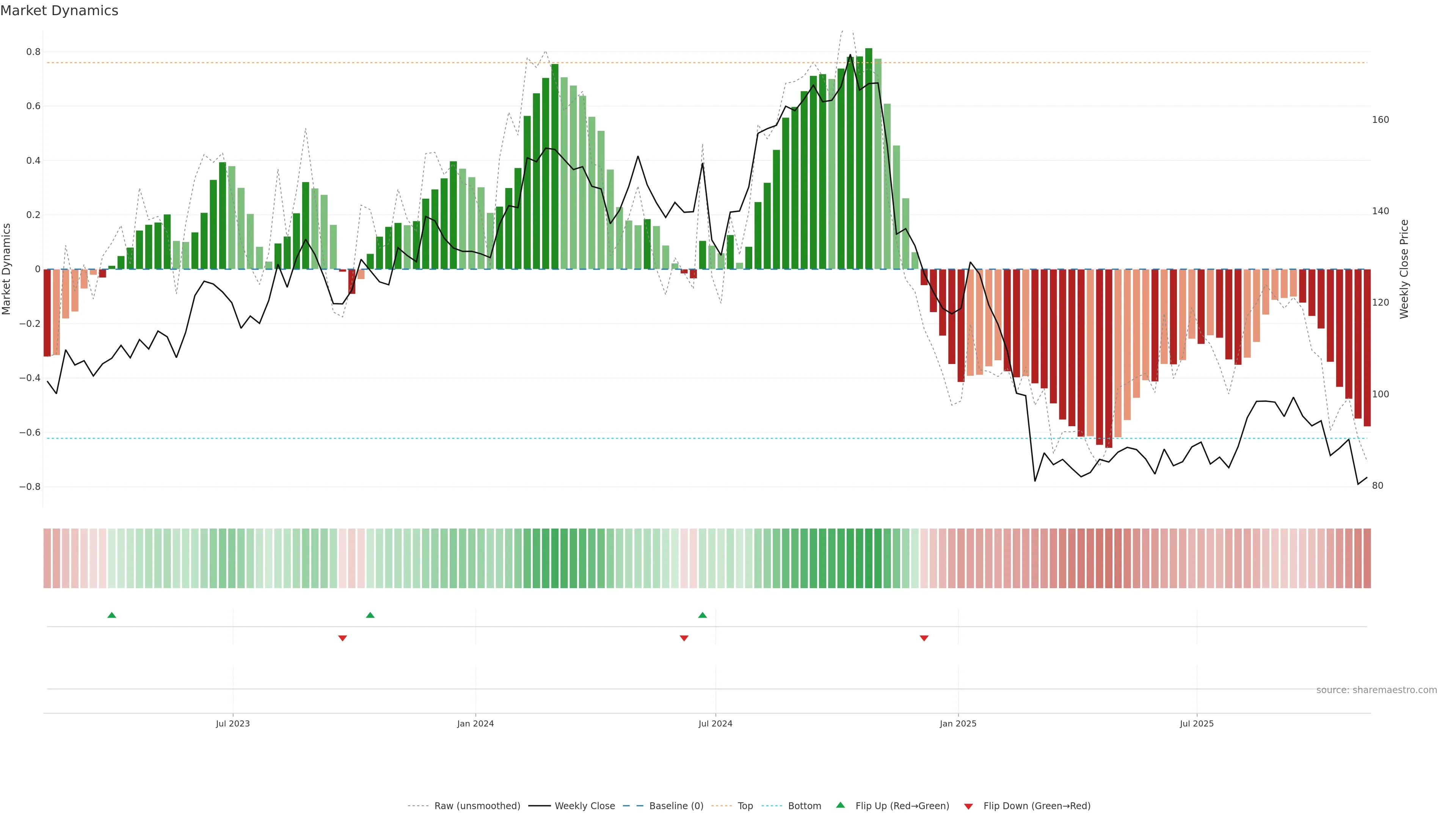Click the Jul 2025 x-axis label
The image size is (1456, 819).
coord(1197,723)
